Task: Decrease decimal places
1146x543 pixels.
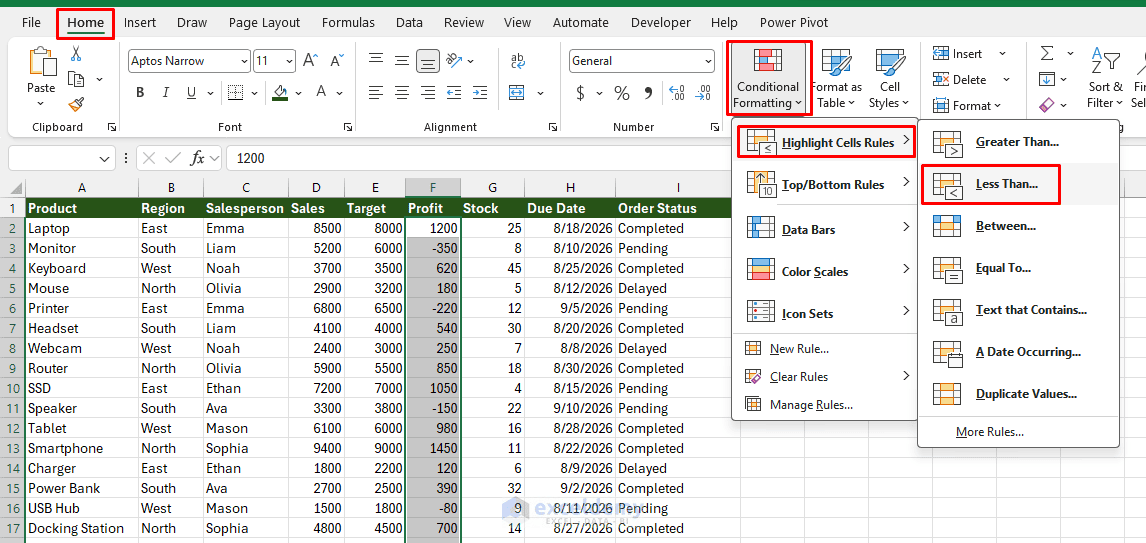Action: point(703,93)
